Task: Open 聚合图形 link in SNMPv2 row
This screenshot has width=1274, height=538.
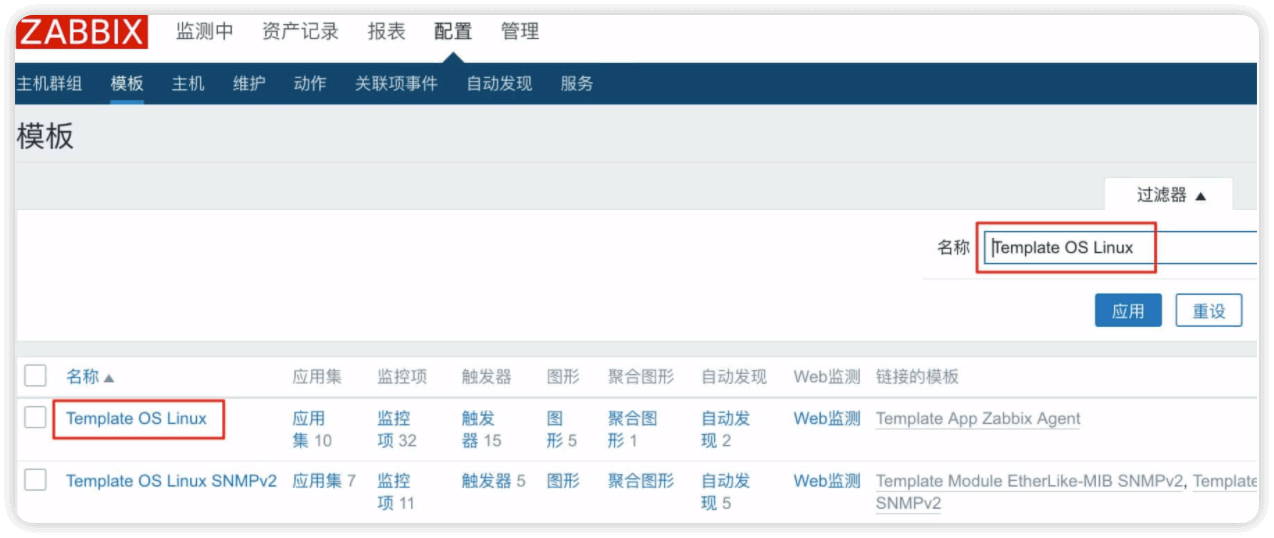Action: [641, 481]
